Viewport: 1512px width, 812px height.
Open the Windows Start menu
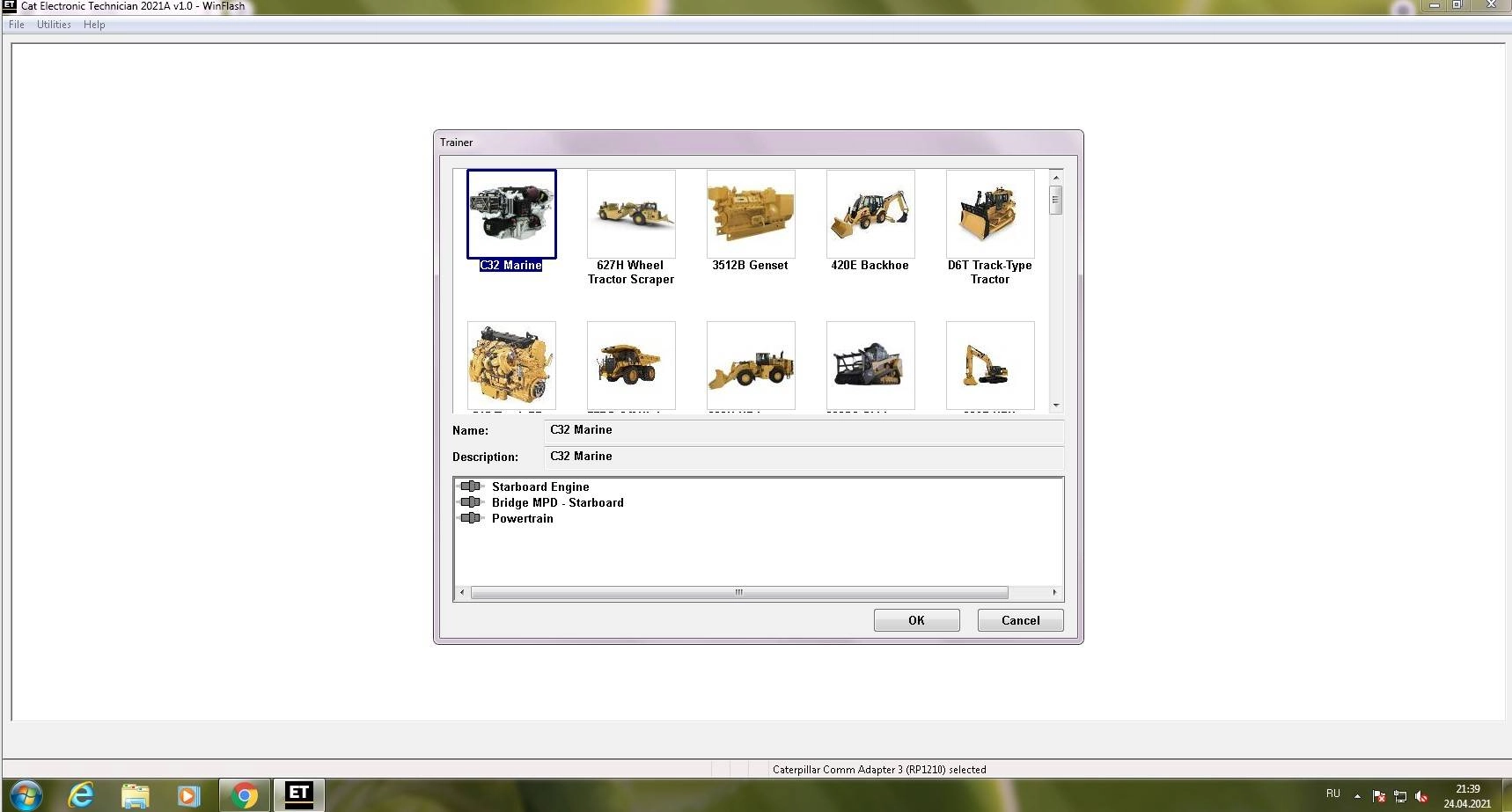click(x=25, y=795)
